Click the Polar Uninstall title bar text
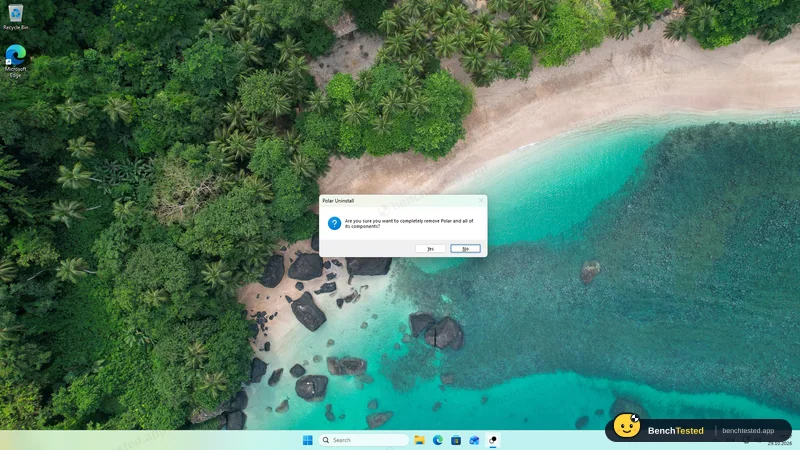This screenshot has height=450, width=800. (x=338, y=201)
